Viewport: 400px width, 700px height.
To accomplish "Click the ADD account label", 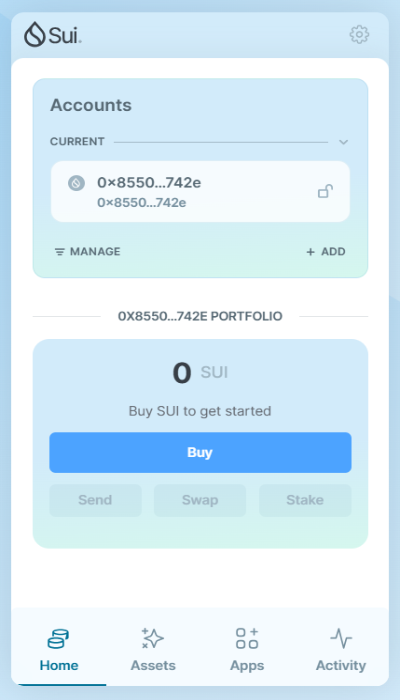I will click(x=333, y=252).
